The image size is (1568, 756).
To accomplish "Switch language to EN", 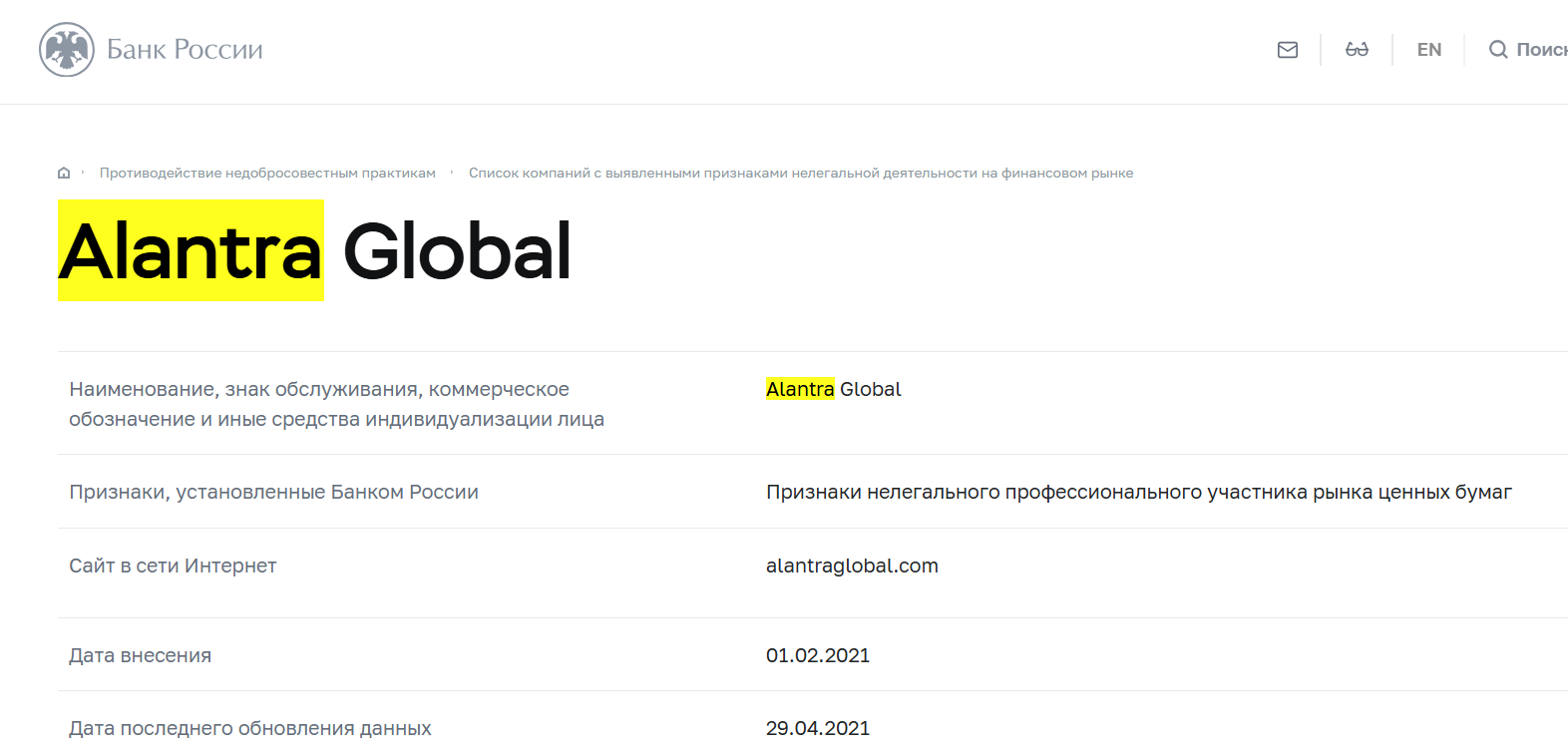I will (x=1429, y=50).
